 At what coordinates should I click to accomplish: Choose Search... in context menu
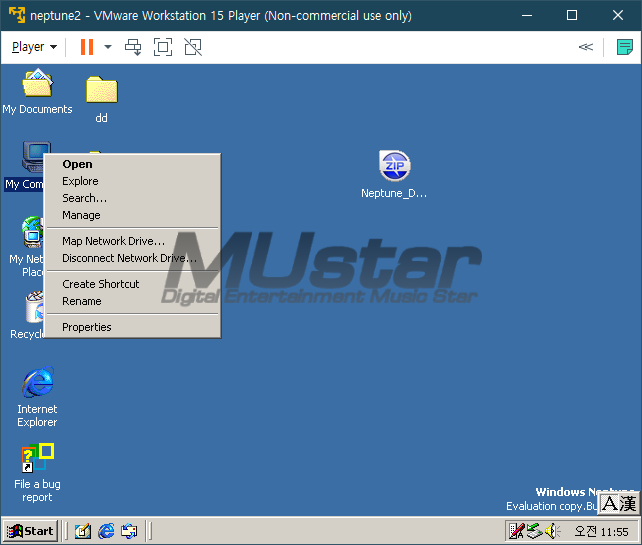(x=133, y=198)
